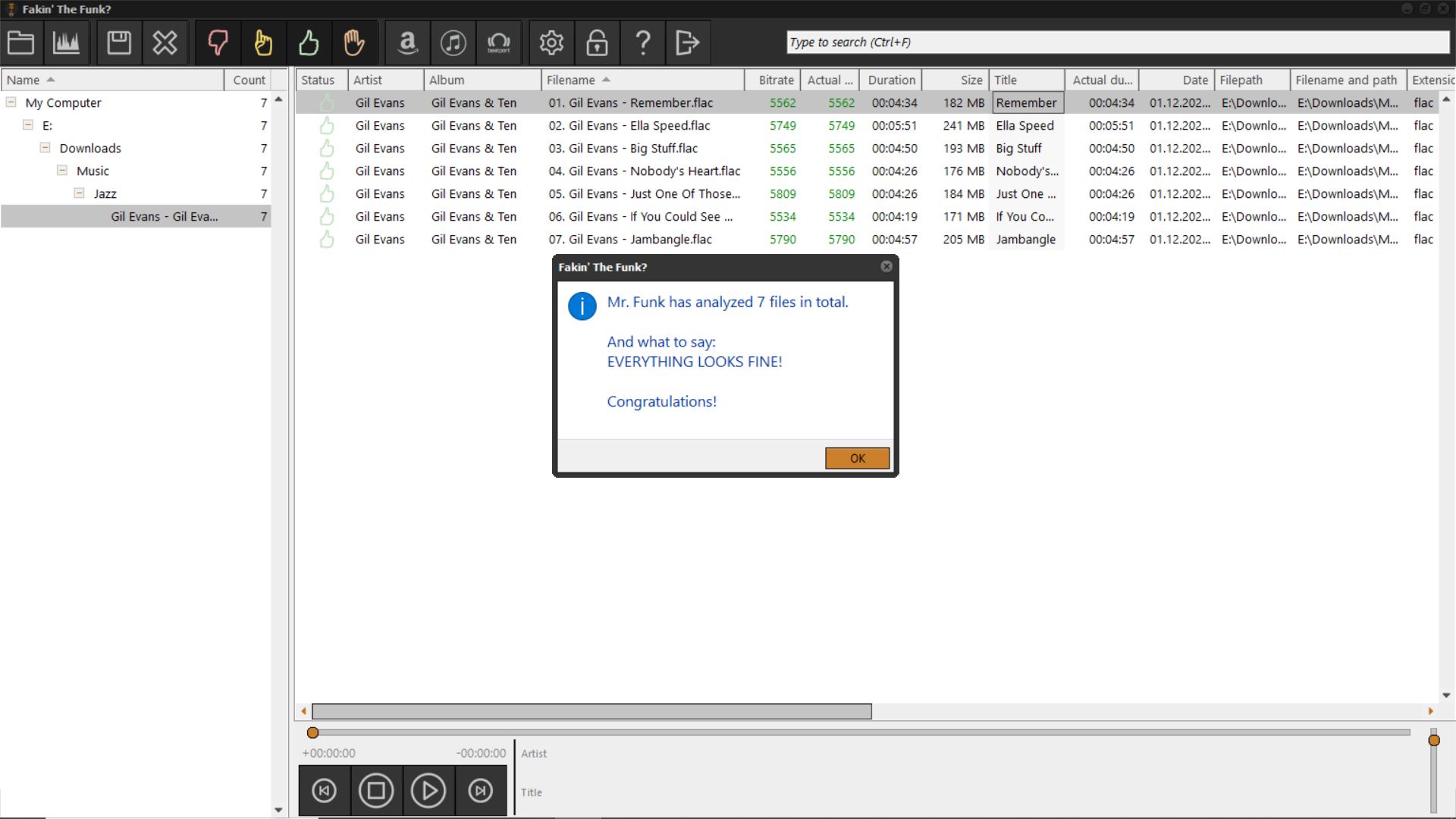Click the padlock license icon
Screen dimensions: 1456x819
tap(597, 42)
